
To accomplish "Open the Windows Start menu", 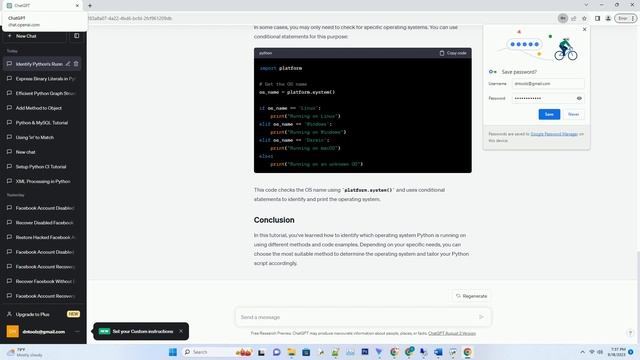I will 173,352.
